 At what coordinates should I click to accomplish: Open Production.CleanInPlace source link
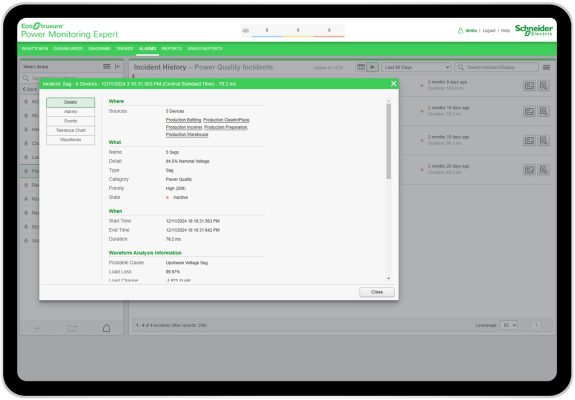pos(226,120)
